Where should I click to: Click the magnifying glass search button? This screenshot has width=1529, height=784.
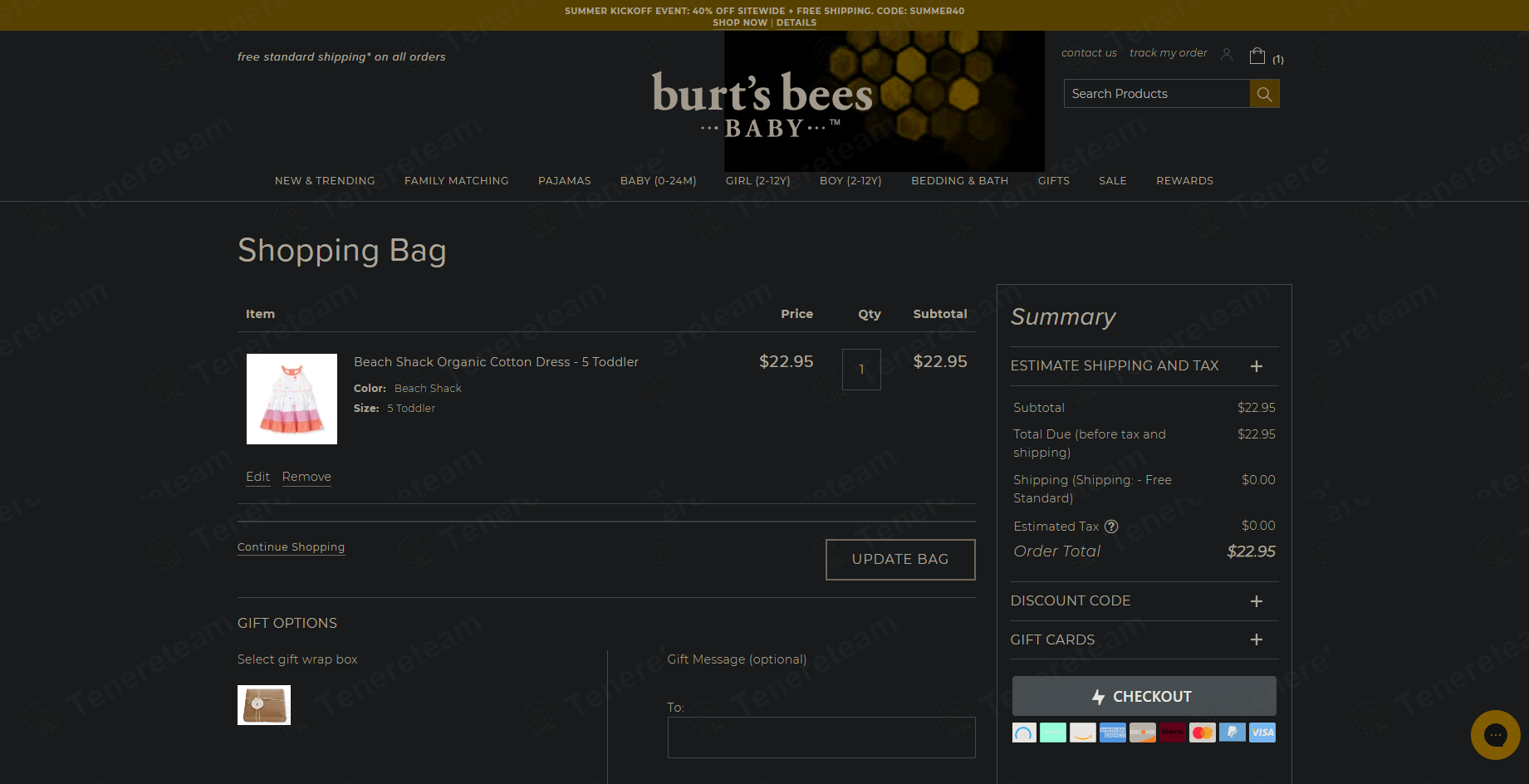pos(1264,94)
